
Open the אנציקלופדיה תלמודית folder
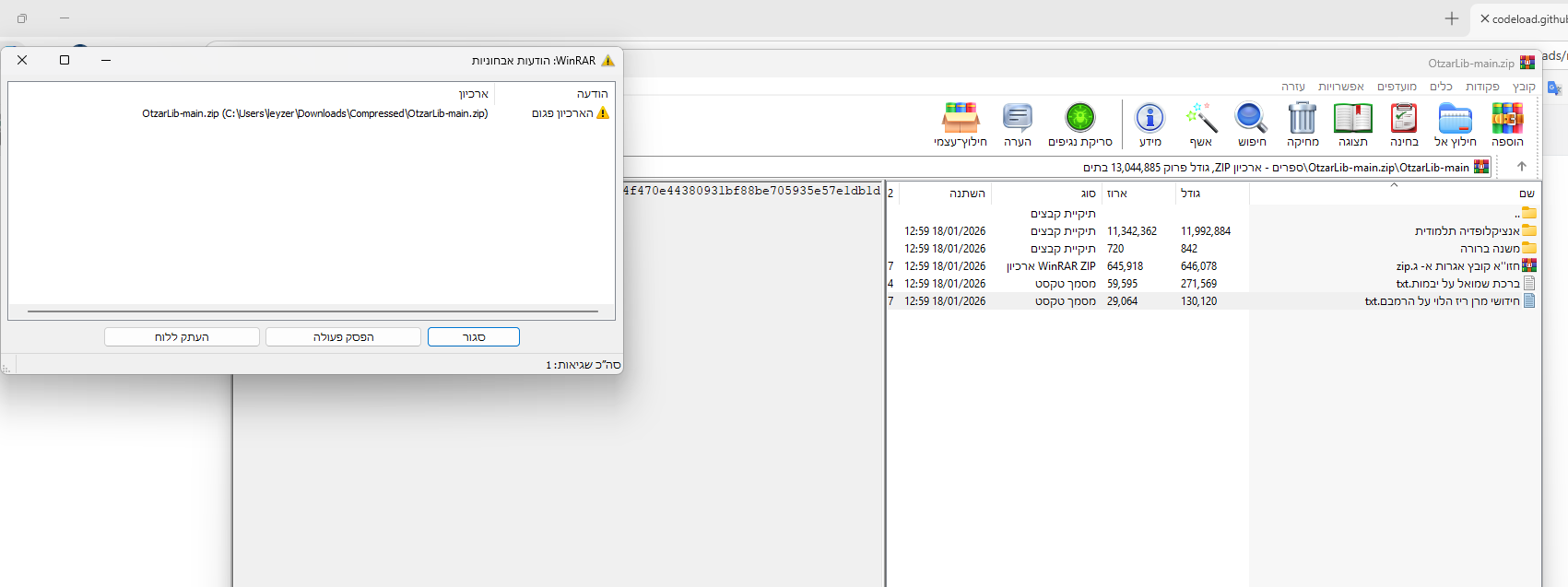tap(1467, 231)
